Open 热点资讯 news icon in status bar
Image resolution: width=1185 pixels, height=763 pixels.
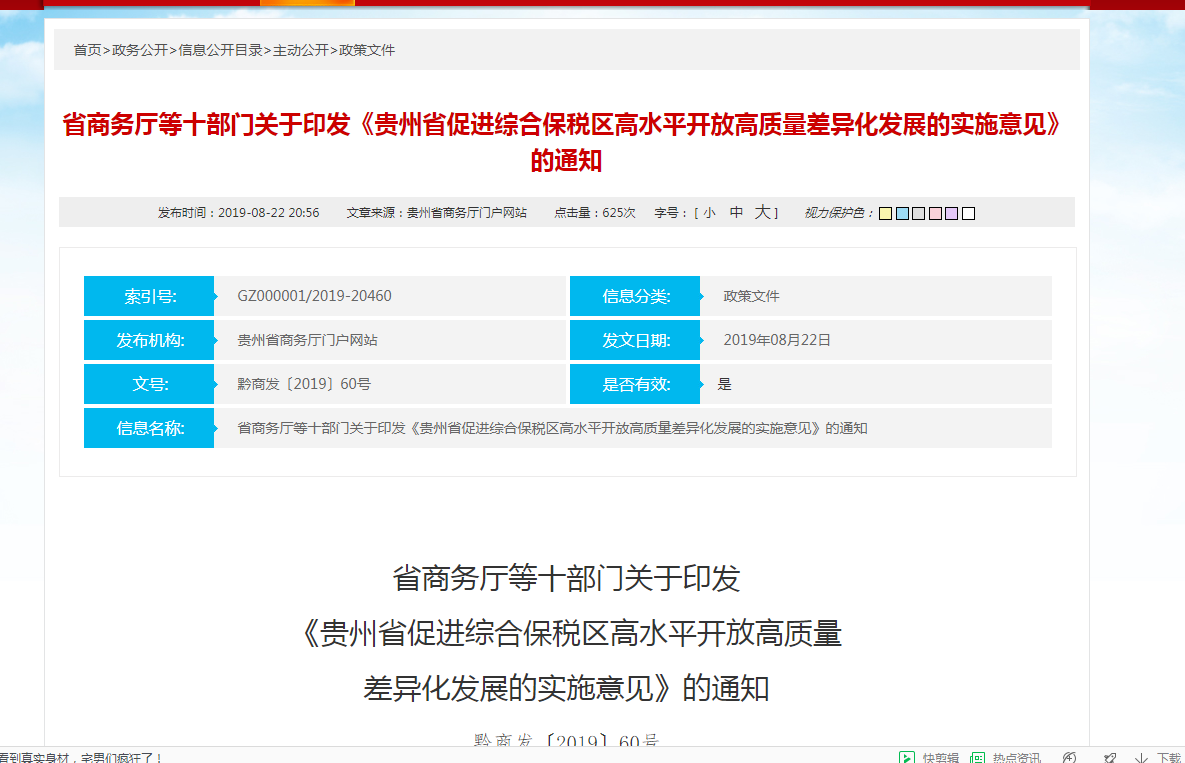click(x=977, y=757)
